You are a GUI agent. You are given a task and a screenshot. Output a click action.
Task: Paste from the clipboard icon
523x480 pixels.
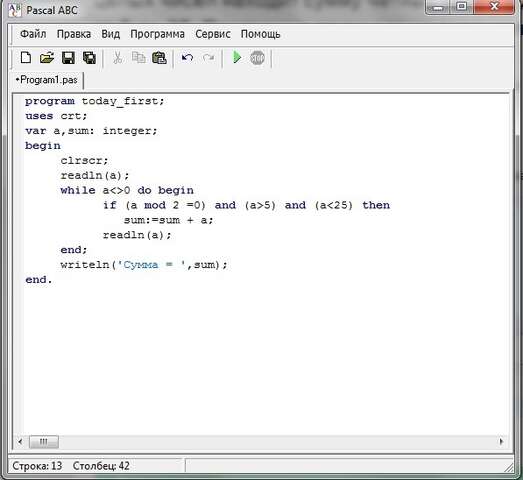(159, 58)
